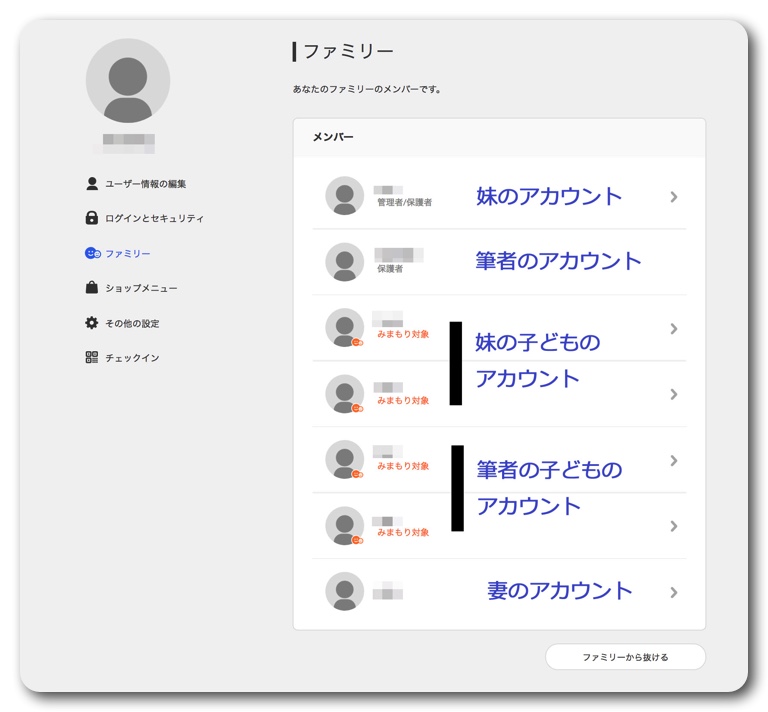This screenshot has width=768, height=712.
Task: Expand the 妹のアカウント row chevron
Action: 674,197
